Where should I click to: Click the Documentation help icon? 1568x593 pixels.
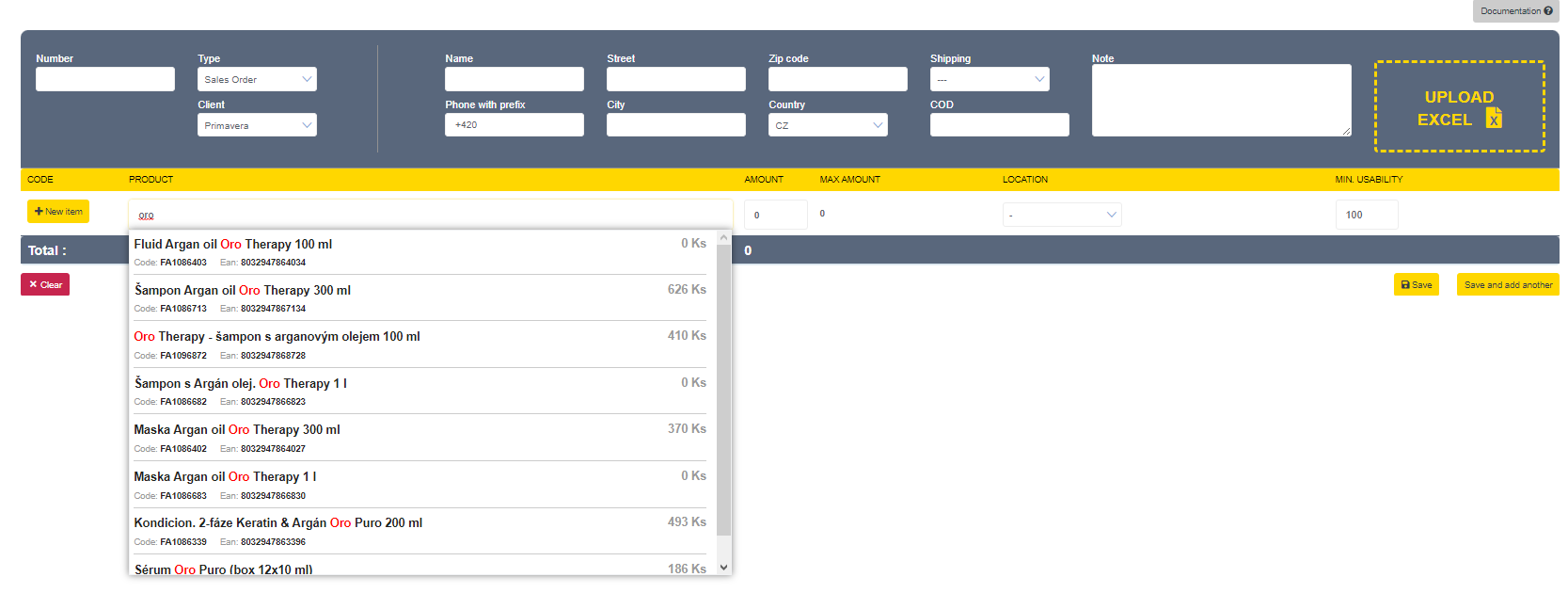(1548, 11)
